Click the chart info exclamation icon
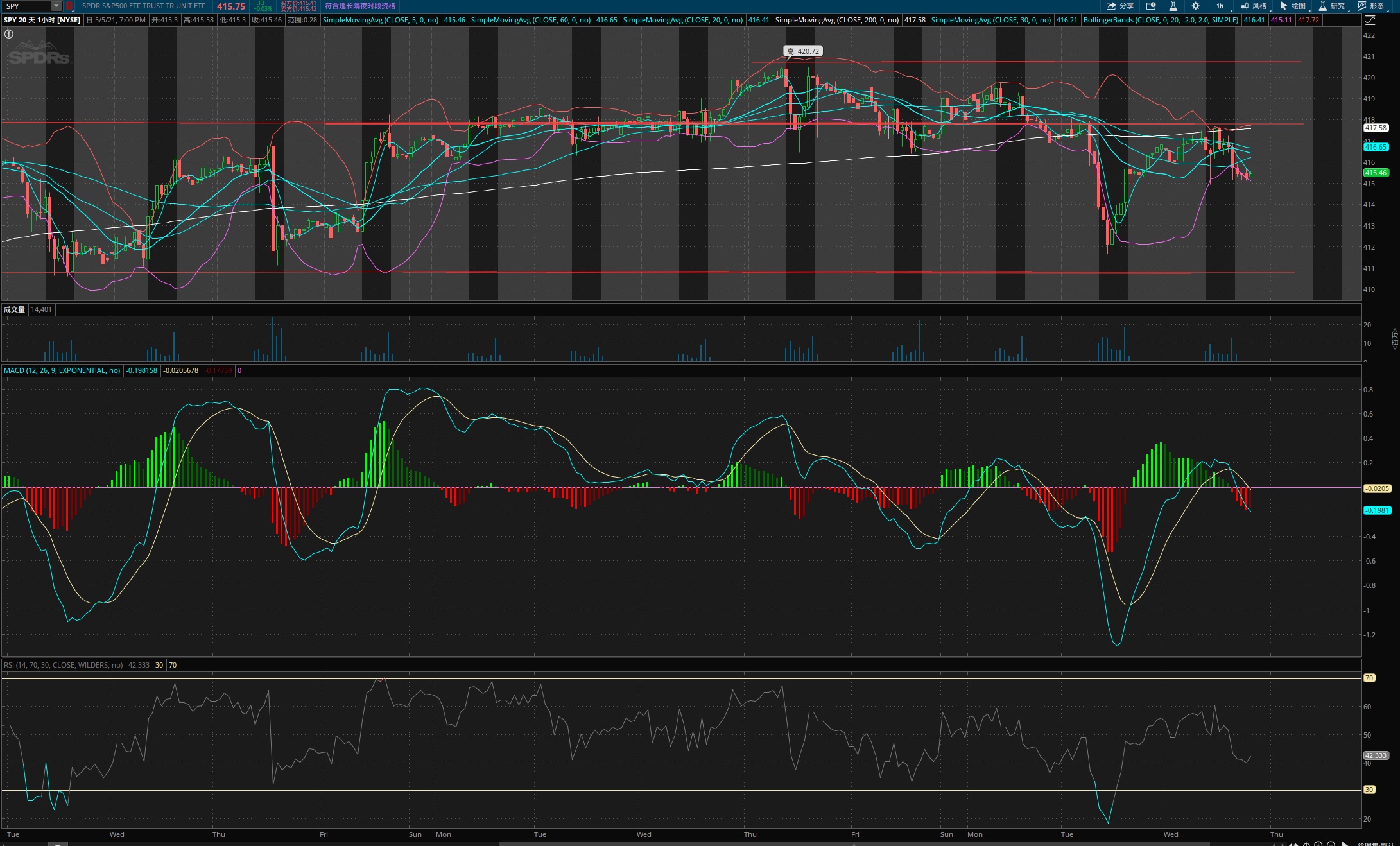 click(x=9, y=34)
